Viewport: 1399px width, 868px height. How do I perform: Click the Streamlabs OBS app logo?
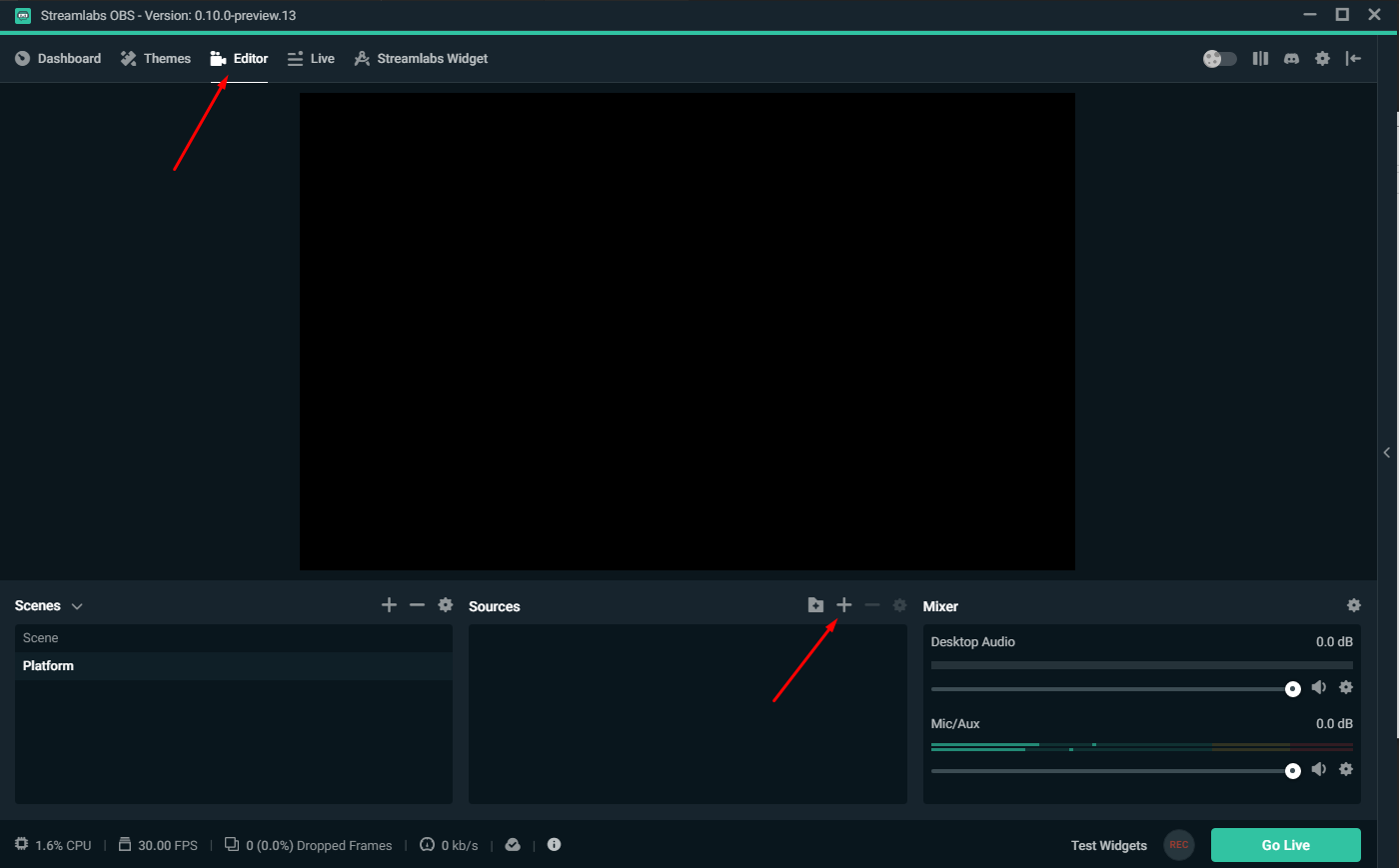23,15
